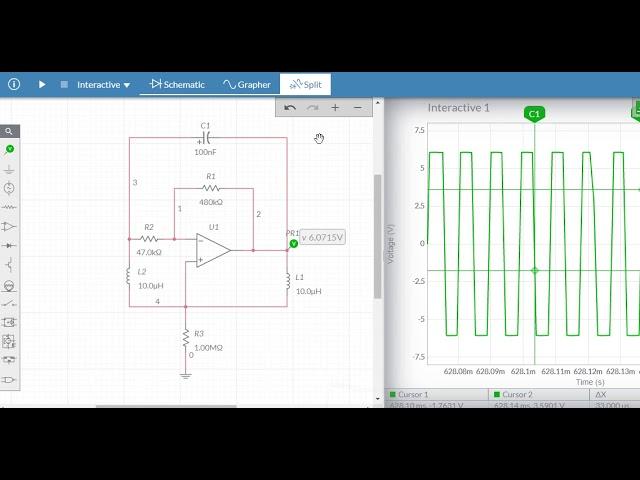Click the ΔX readout header

click(601, 395)
